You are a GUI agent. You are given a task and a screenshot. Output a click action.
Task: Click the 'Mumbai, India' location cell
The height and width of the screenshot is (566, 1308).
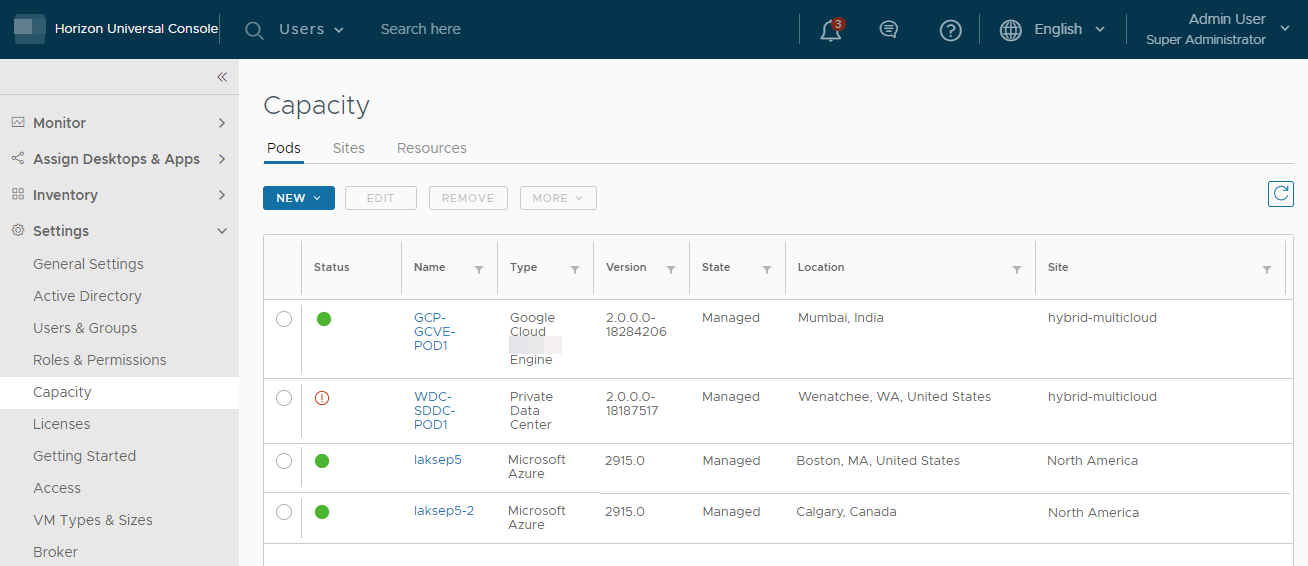tap(841, 318)
